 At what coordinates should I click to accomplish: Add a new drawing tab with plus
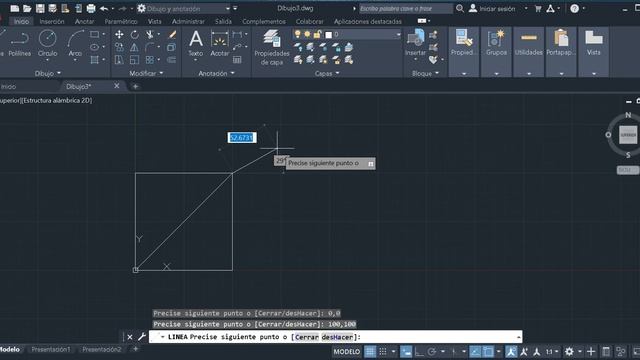click(135, 86)
